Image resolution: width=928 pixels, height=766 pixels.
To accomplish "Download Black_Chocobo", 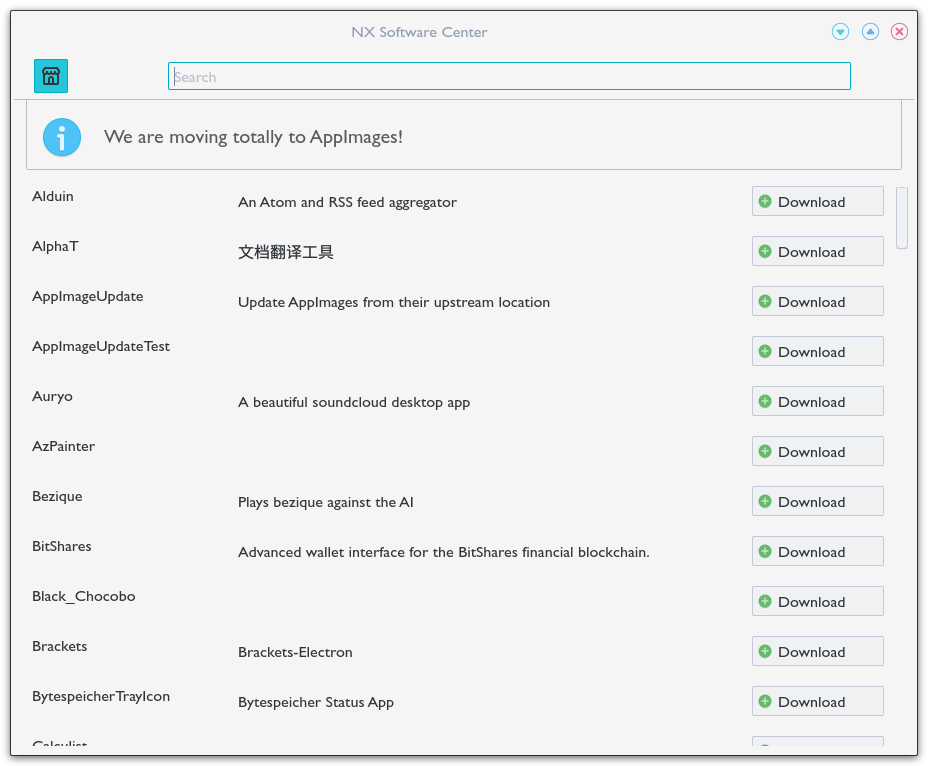I will pos(817,601).
